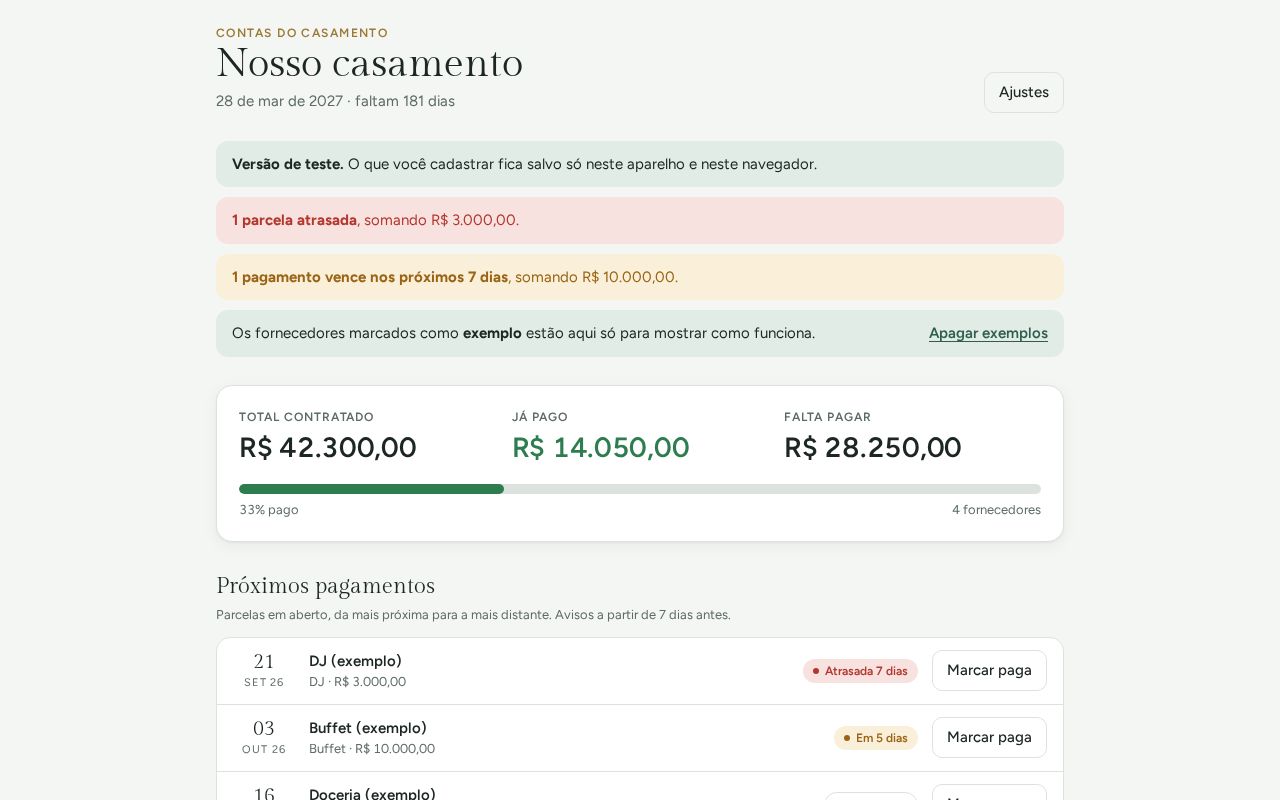
Task: Mark the Buffet (exemplo) installment as paid
Action: (989, 737)
